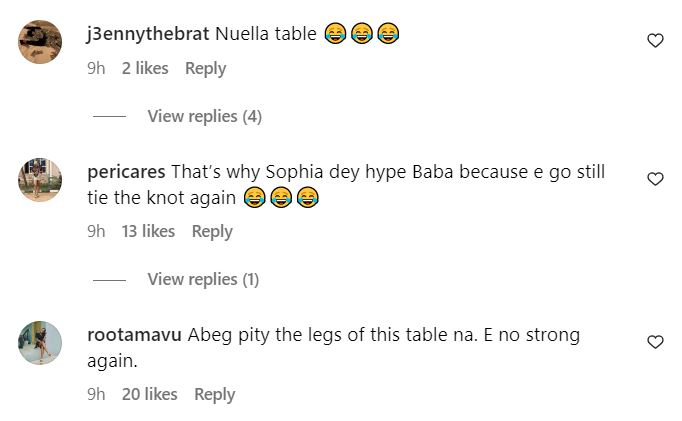Reply to pericares's Sophia comment
The width and height of the screenshot is (682, 421).
(212, 232)
